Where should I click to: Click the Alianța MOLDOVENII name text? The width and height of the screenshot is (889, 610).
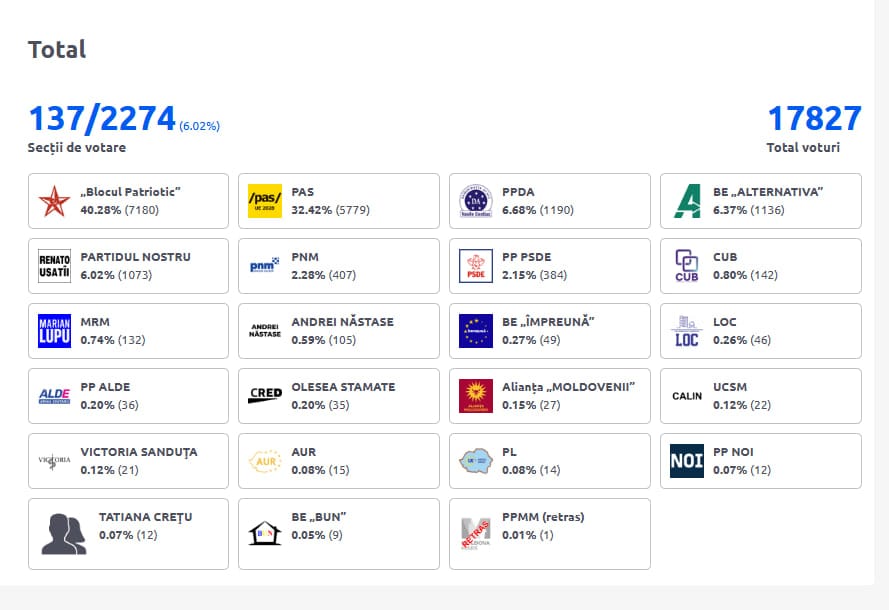click(x=569, y=387)
